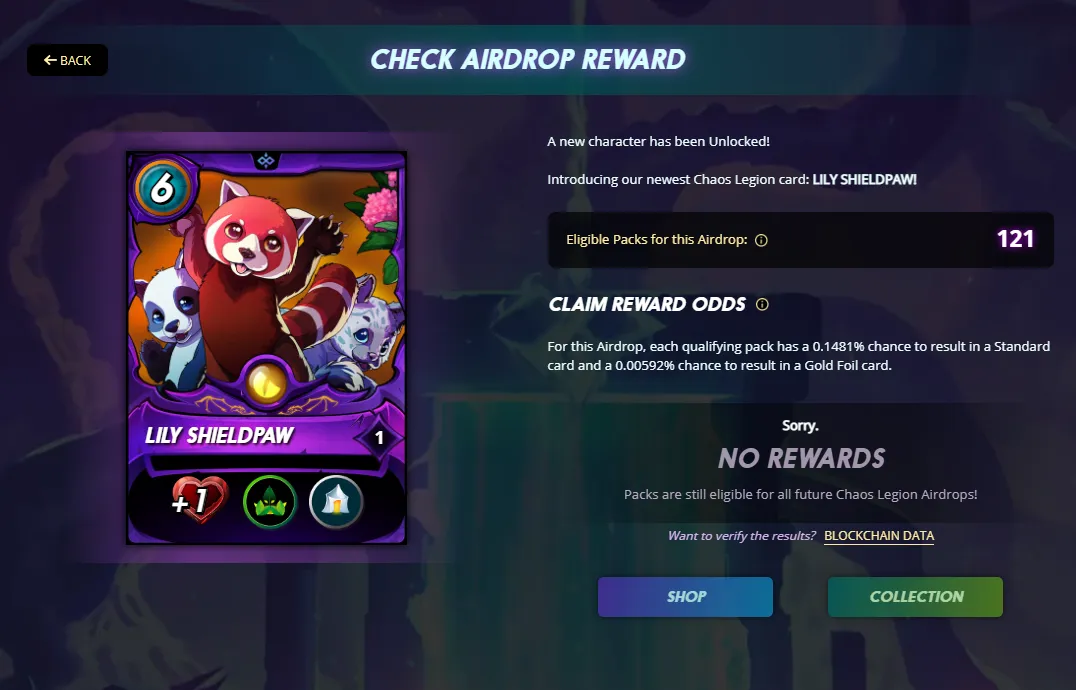
Task: Click the info icon beside Eligible Packs
Action: pos(761,240)
